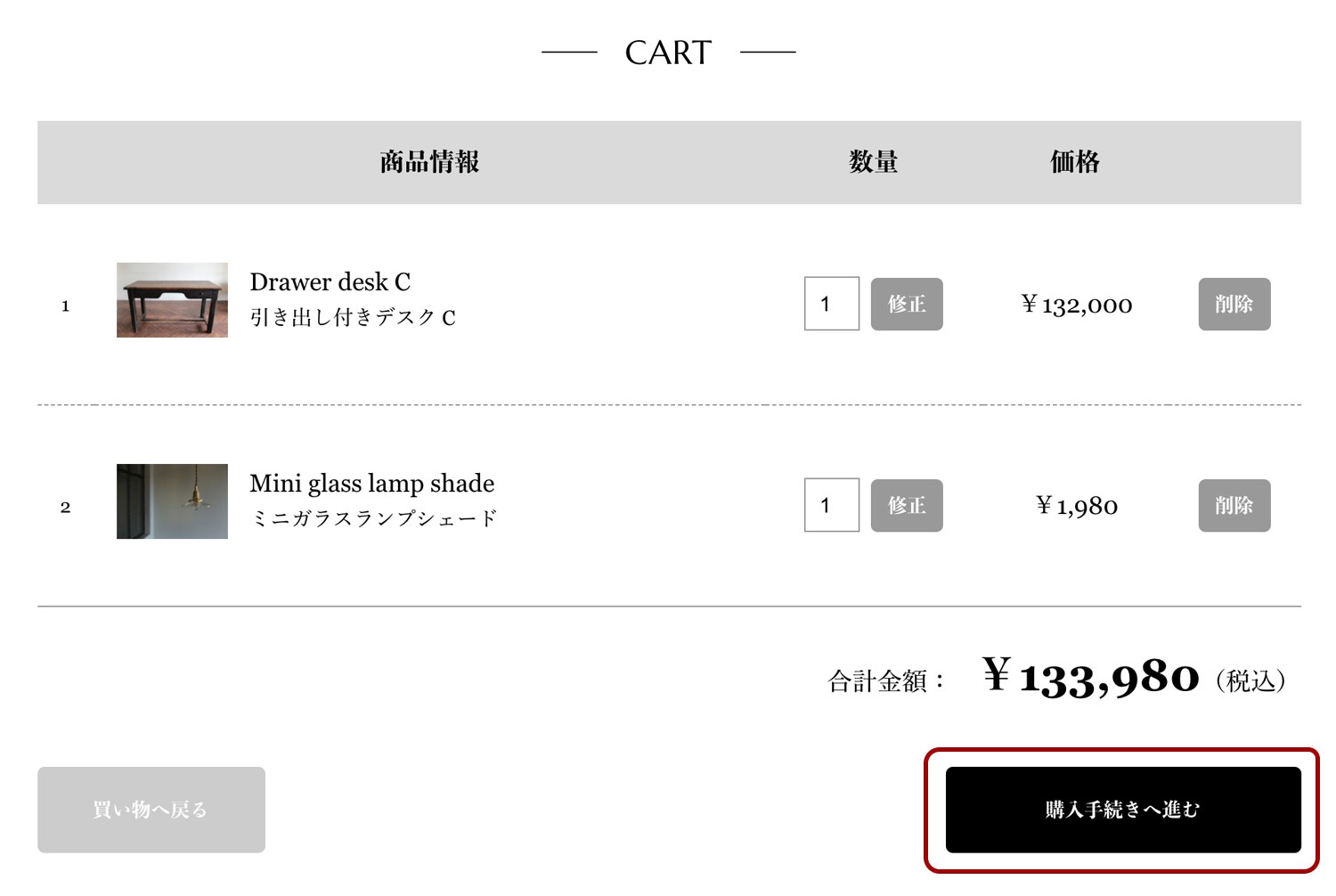Viewport: 1336px width, 896px height.
Task: Click the ¥132,000 price of the desk
Action: [1077, 305]
